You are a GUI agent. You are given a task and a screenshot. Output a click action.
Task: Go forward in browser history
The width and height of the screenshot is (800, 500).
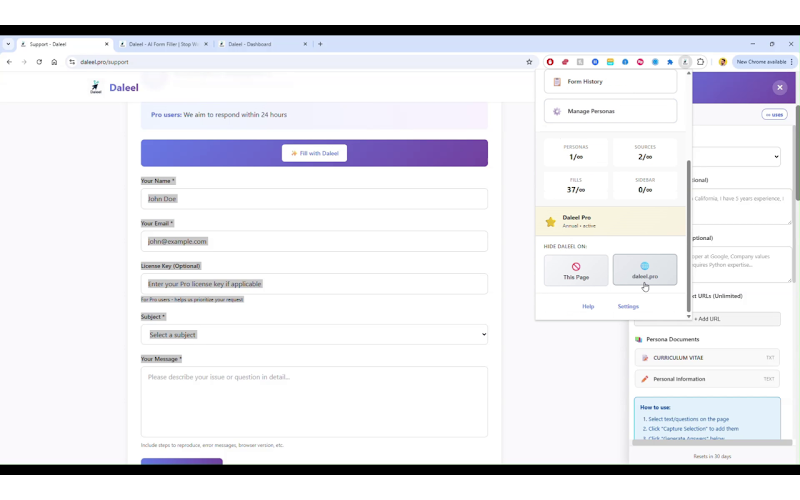(24, 62)
